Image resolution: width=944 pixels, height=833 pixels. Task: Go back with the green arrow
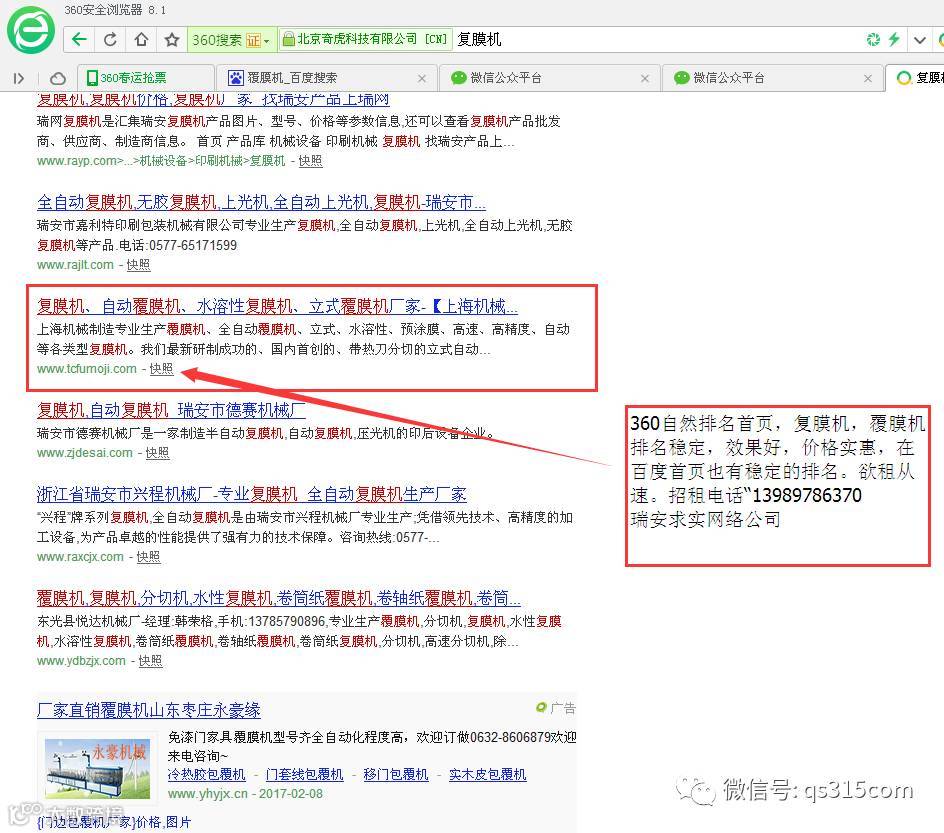pos(79,40)
